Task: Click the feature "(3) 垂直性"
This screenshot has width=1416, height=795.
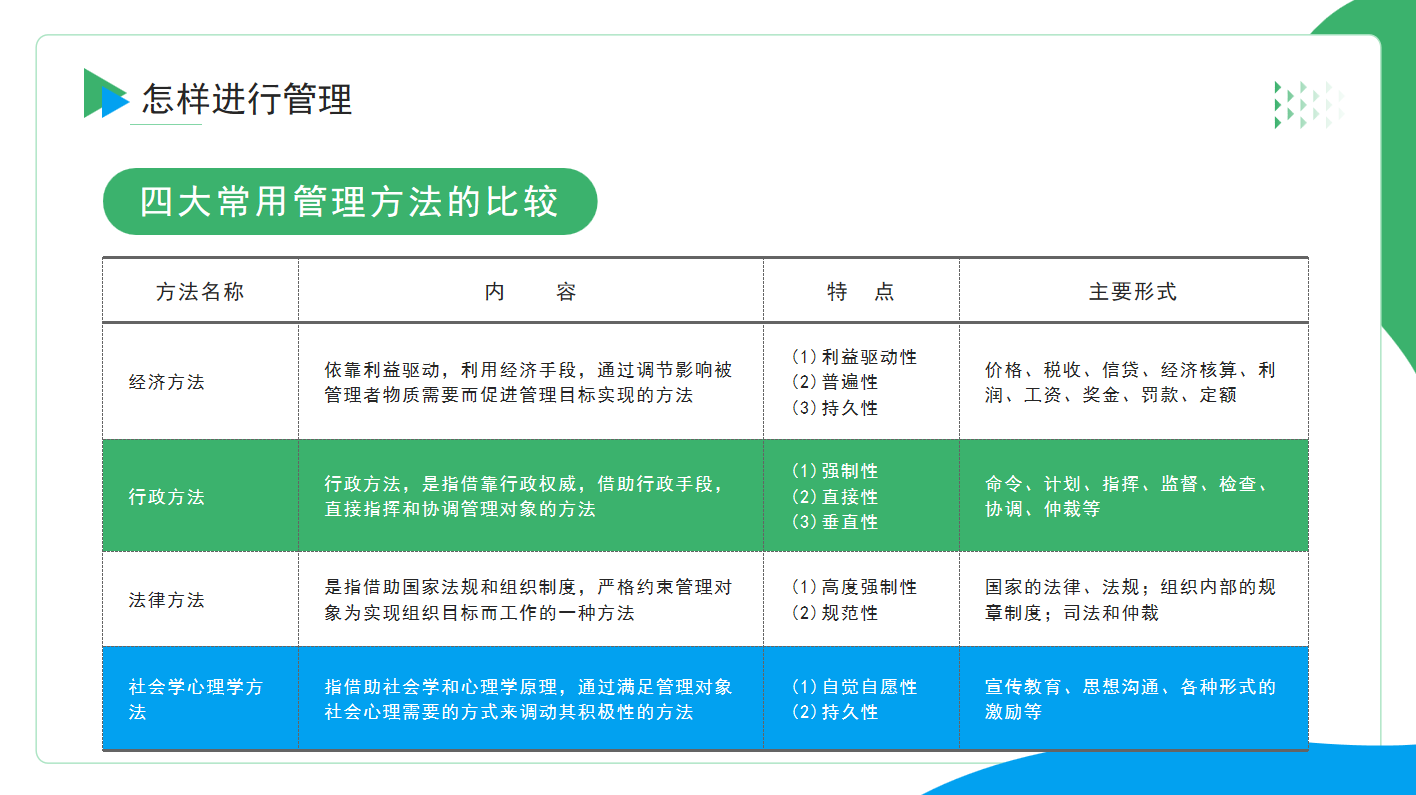Action: pyautogui.click(x=835, y=522)
